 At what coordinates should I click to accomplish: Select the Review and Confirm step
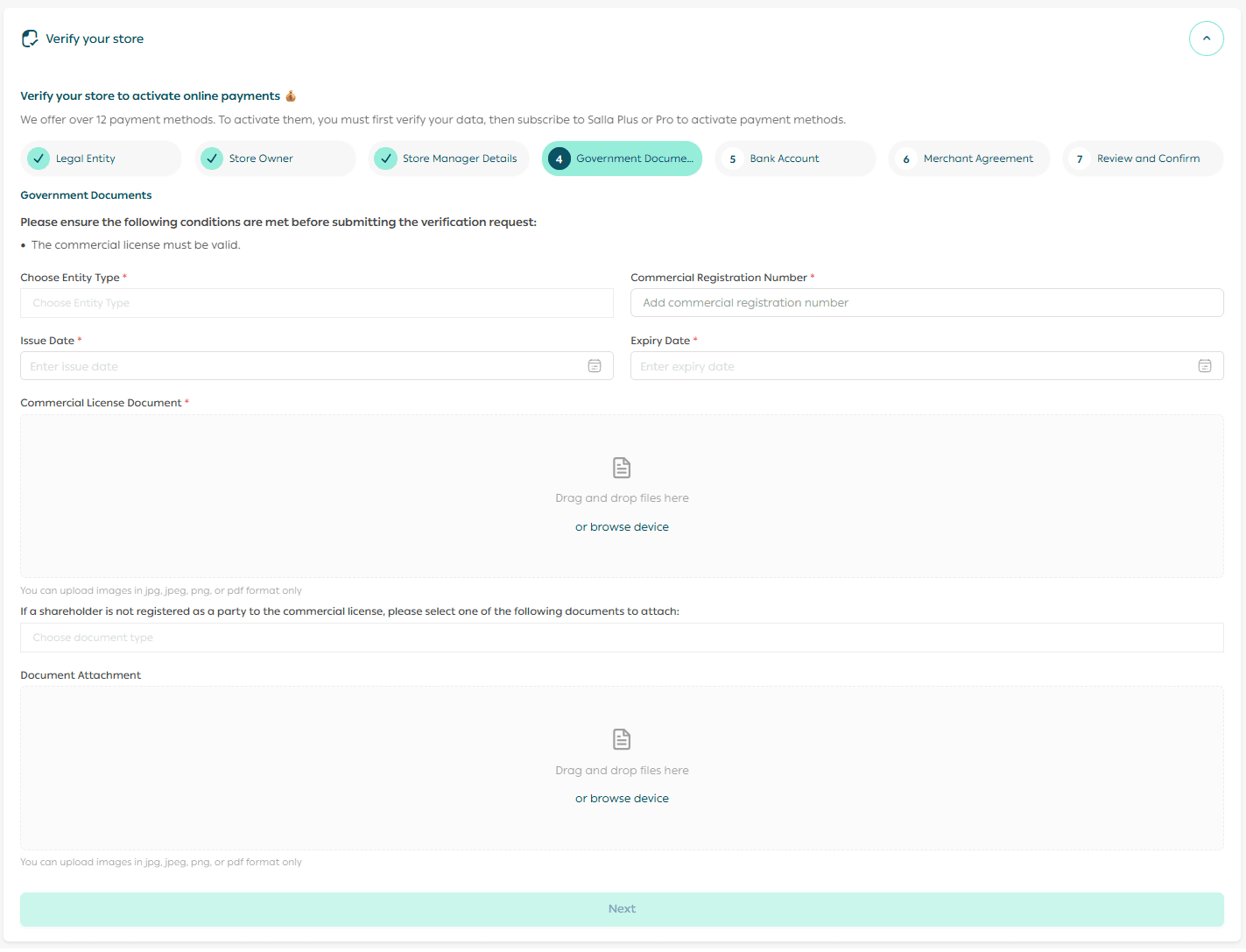1142,159
